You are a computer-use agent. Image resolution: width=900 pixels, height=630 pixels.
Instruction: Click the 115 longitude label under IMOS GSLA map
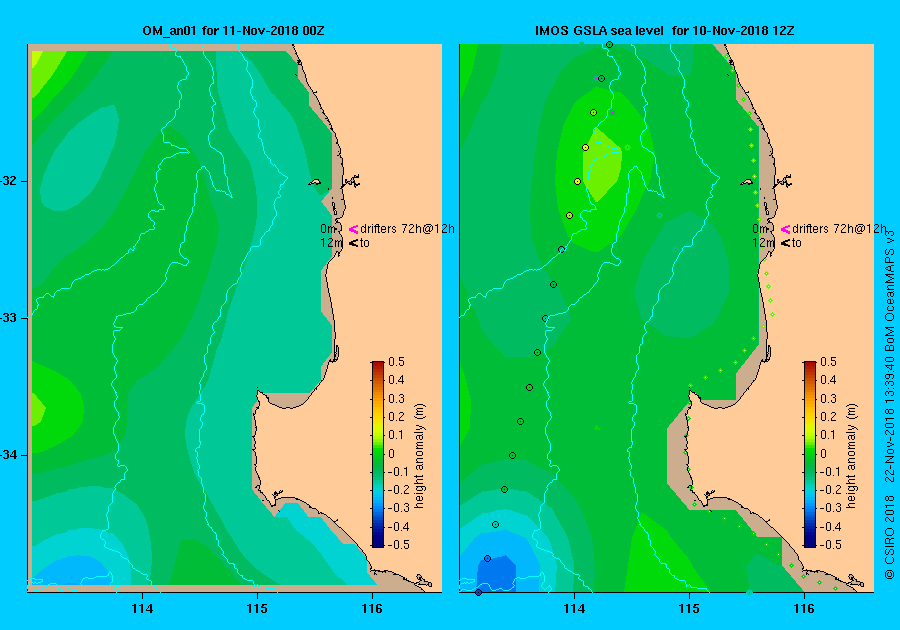pyautogui.click(x=689, y=609)
